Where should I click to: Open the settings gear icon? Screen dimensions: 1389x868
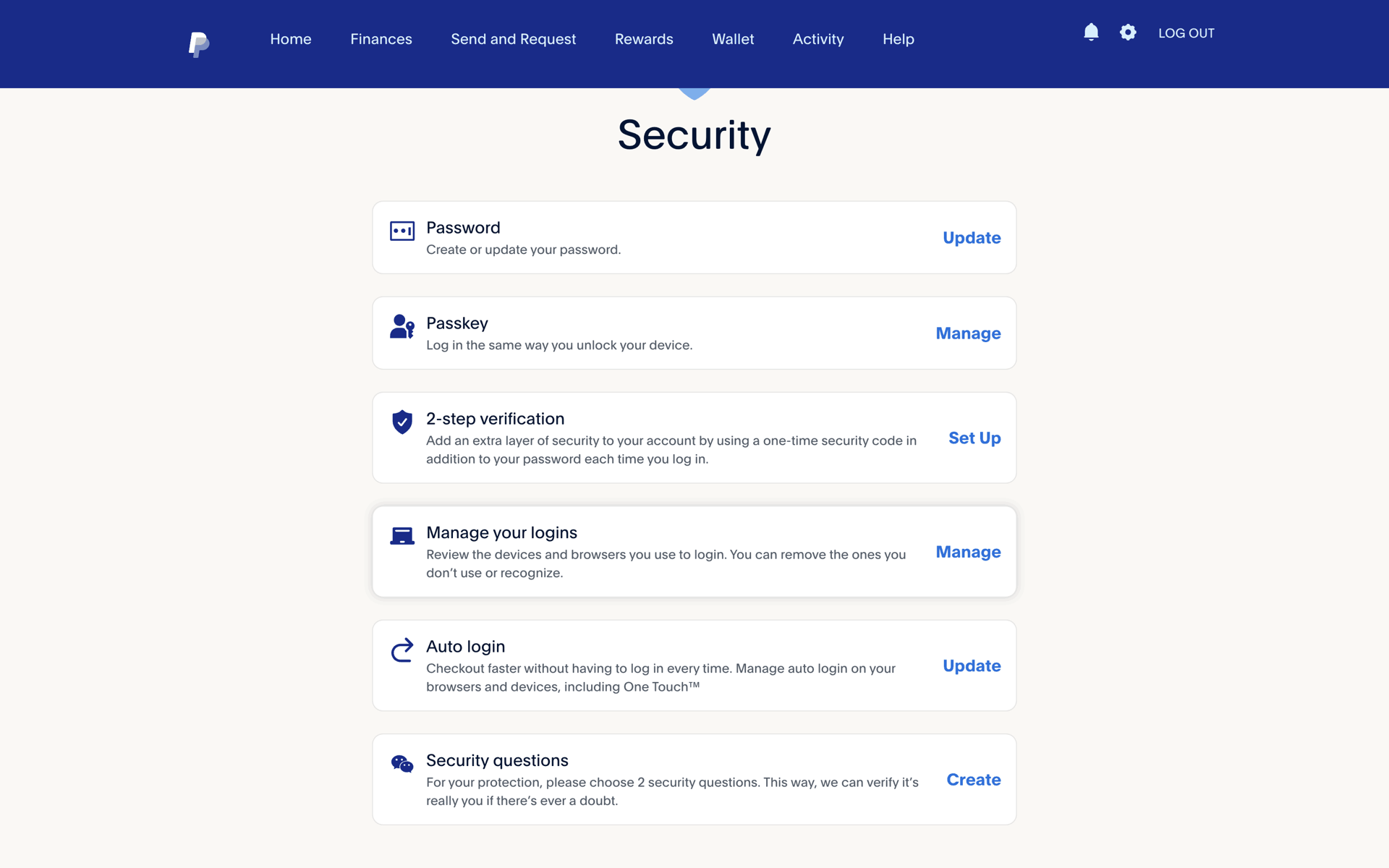coord(1128,33)
